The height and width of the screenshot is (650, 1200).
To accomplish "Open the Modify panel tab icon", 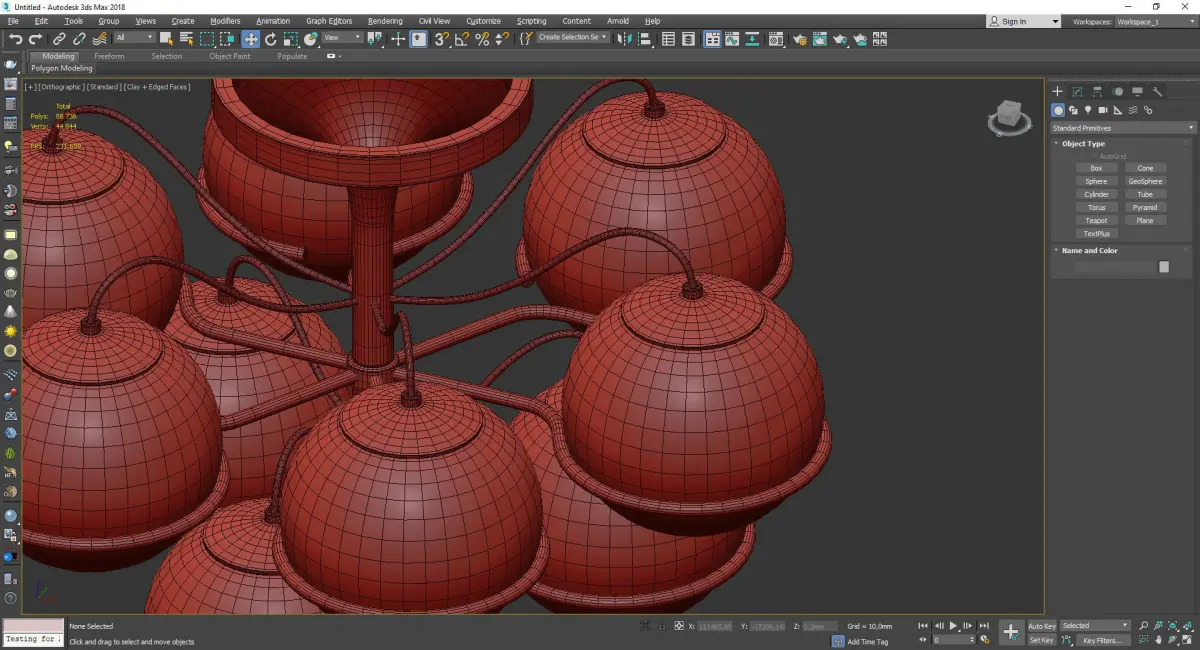I will click(1077, 92).
